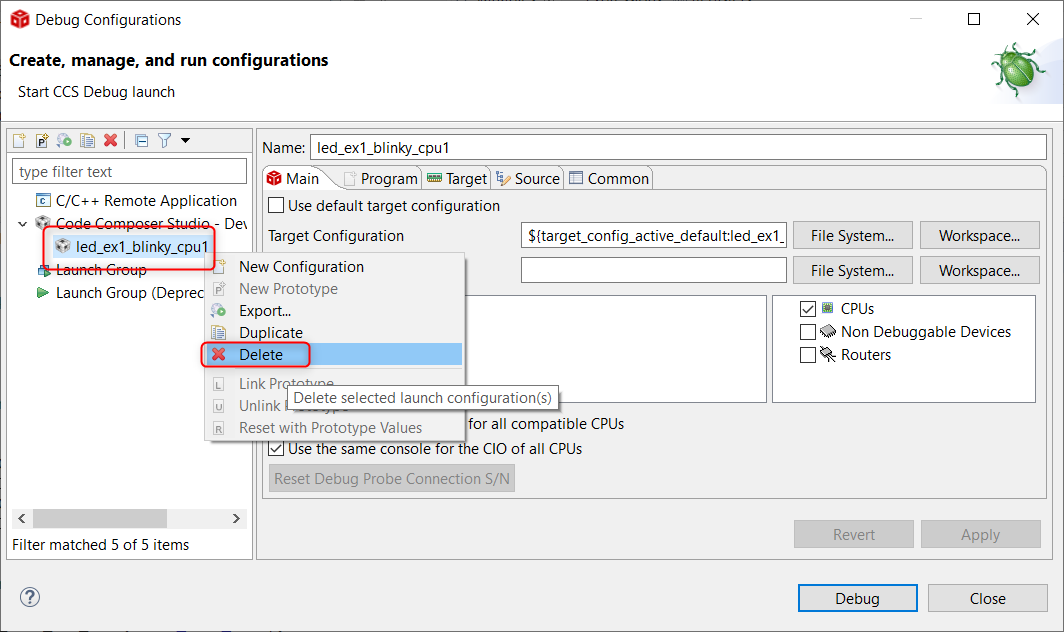
Task: Click the Export launch configuration toolbar icon
Action: tap(64, 141)
